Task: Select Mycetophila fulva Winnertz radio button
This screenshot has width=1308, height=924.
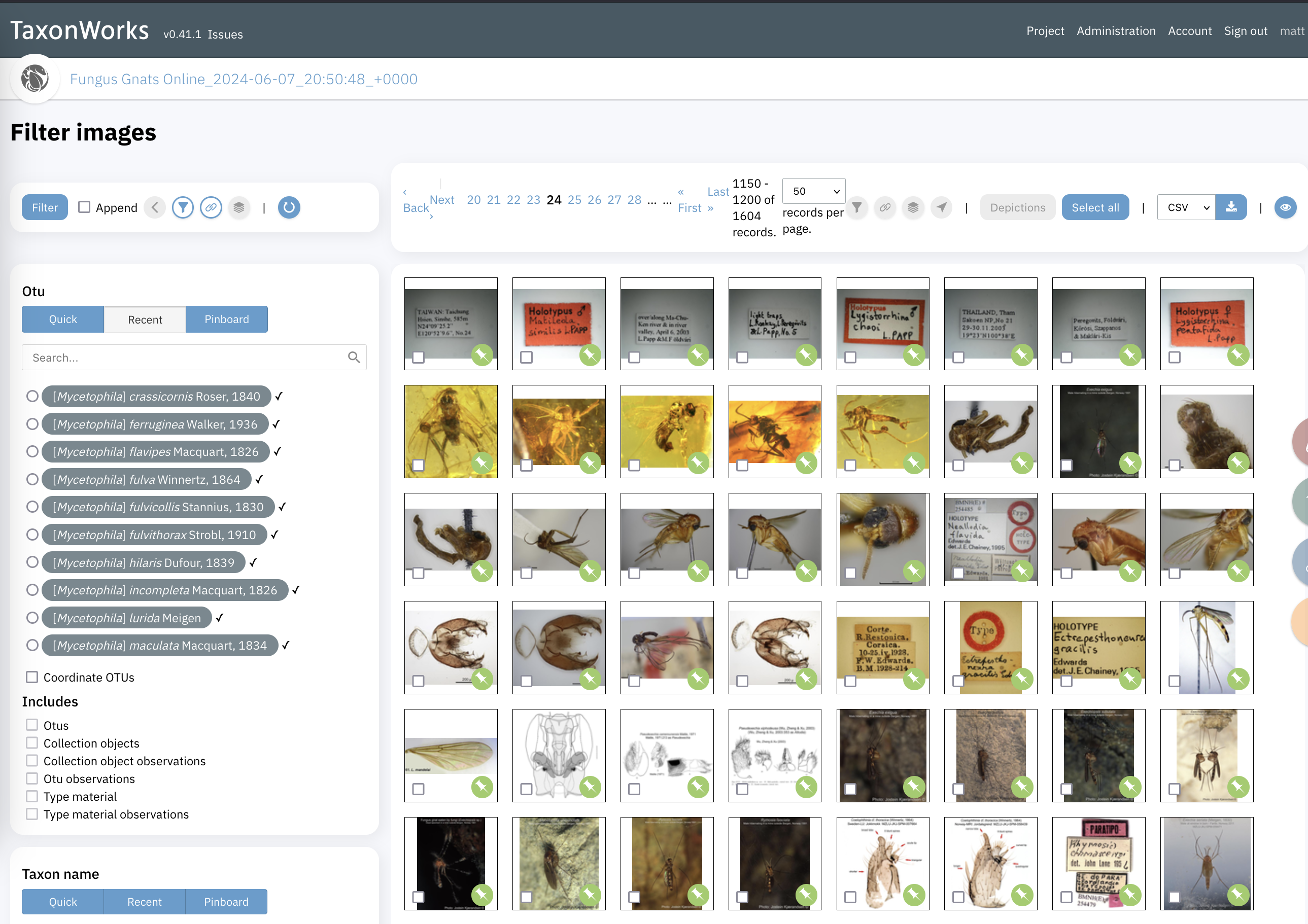Action: [x=32, y=479]
